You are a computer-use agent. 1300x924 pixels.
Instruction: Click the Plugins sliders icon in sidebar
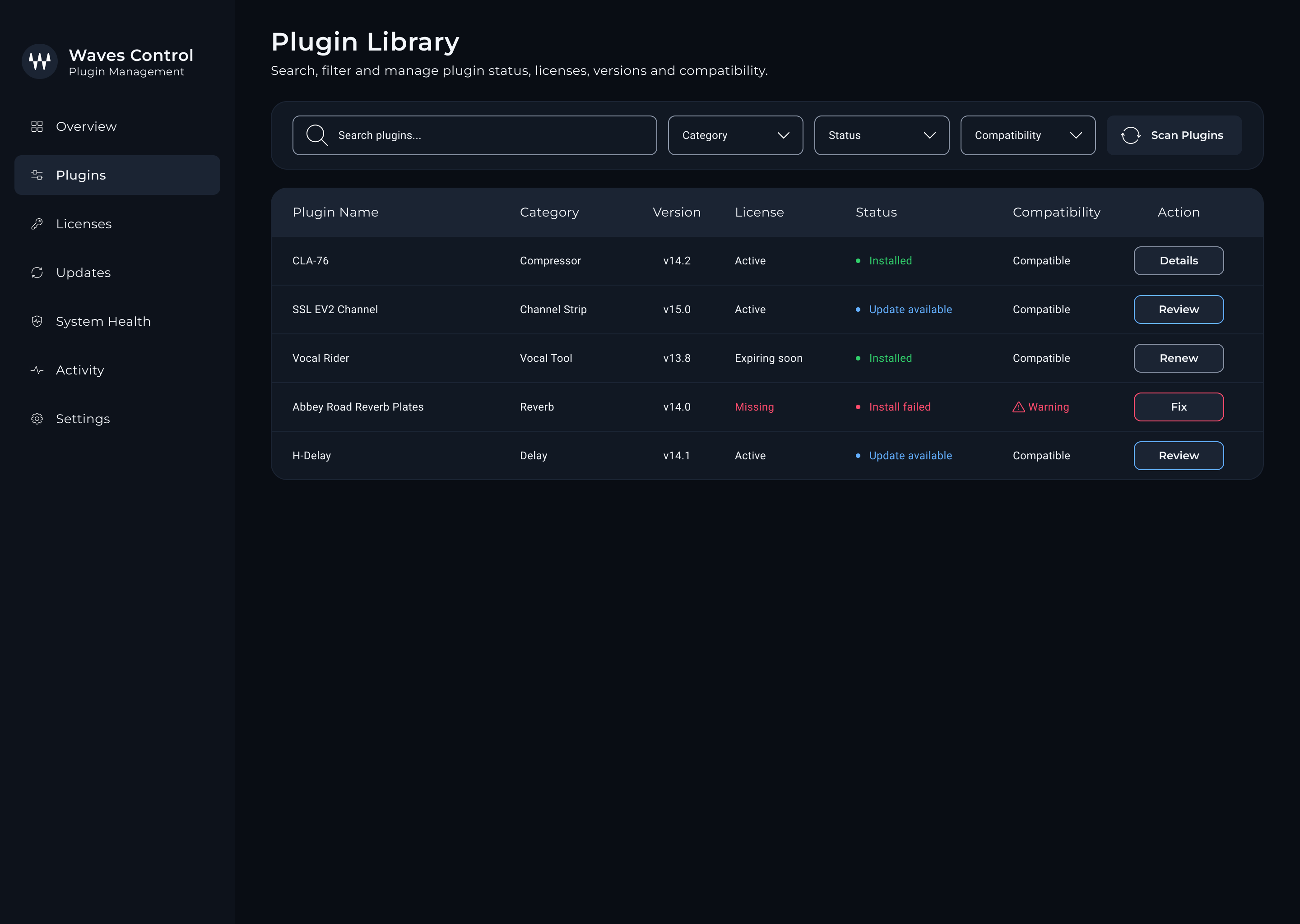[x=37, y=175]
